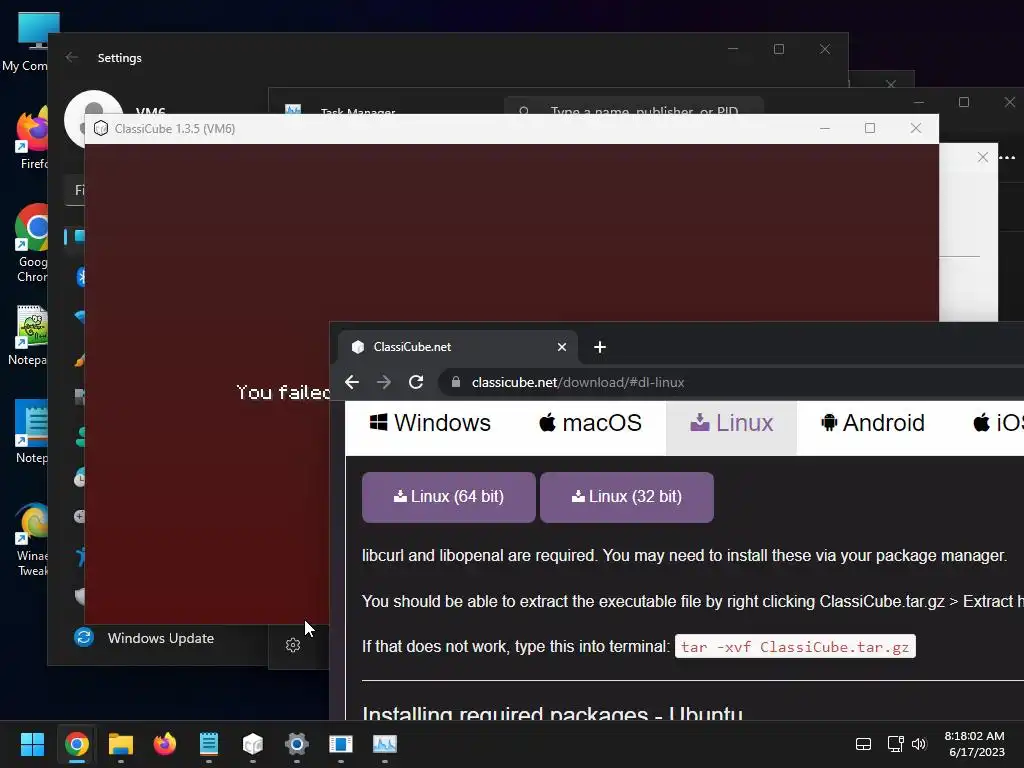Select the Winaero Tweaker desktop shortcut
The image size is (1024, 768).
[x=31, y=539]
